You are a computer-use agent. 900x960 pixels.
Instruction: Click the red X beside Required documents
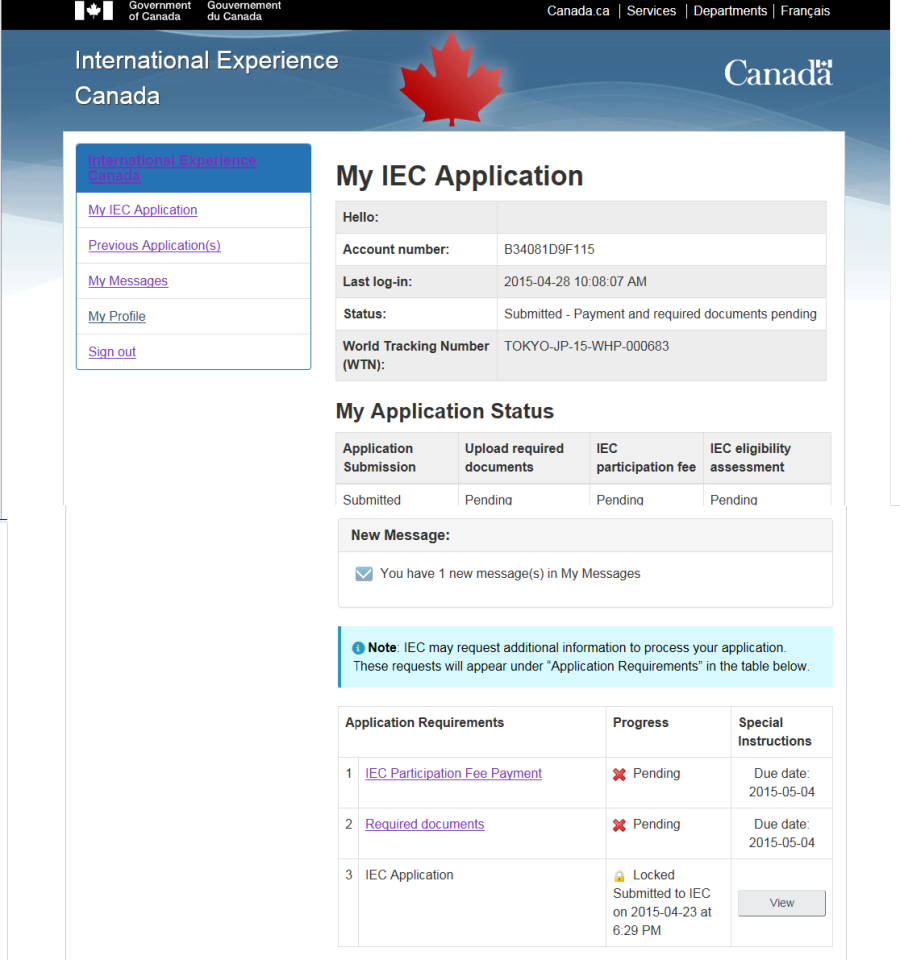620,825
